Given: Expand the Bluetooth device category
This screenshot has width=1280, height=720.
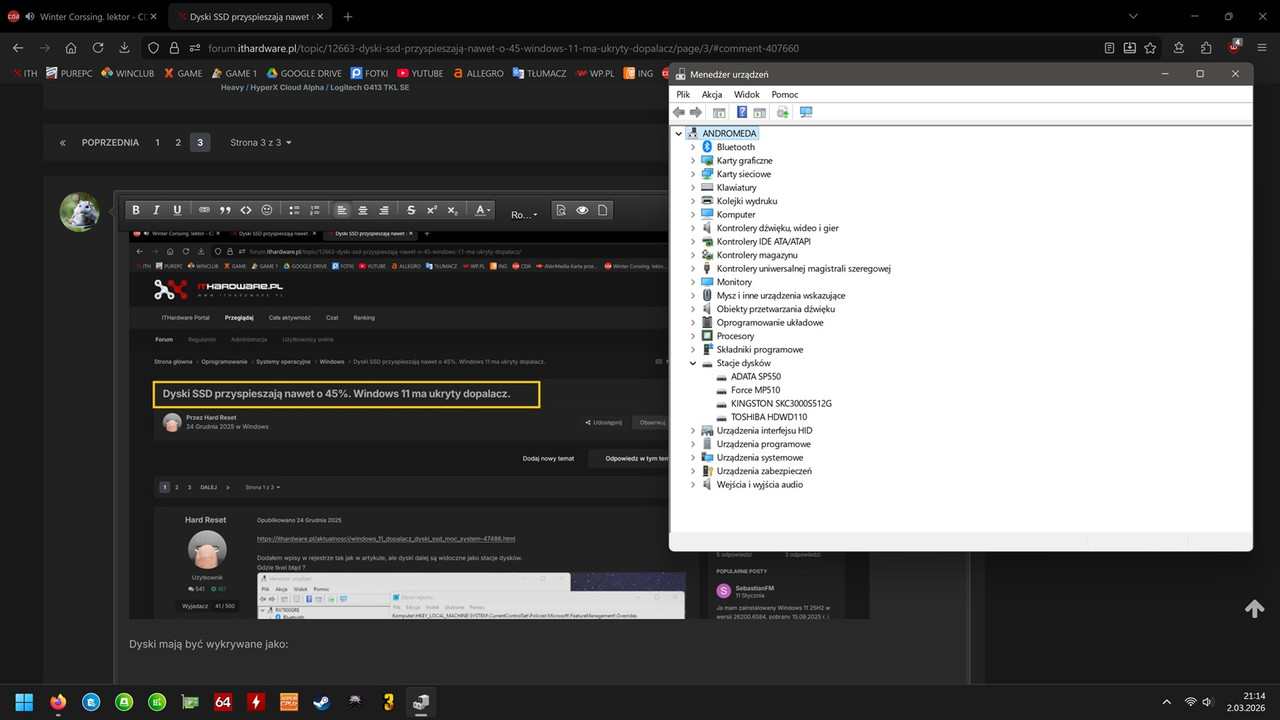Looking at the screenshot, I should tap(693, 147).
